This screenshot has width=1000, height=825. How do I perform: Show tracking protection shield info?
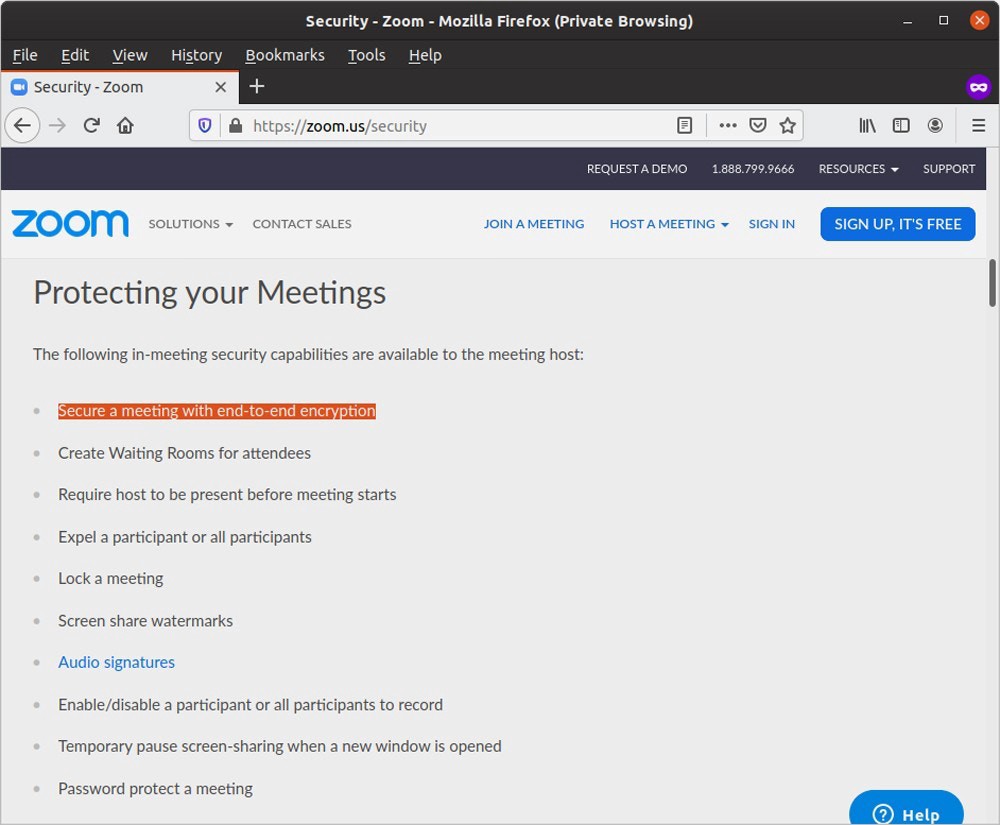205,126
